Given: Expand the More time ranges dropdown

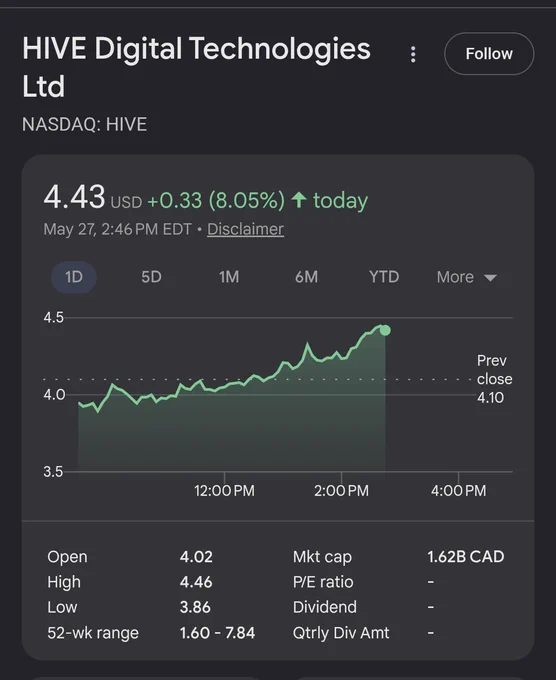Looking at the screenshot, I should [467, 277].
